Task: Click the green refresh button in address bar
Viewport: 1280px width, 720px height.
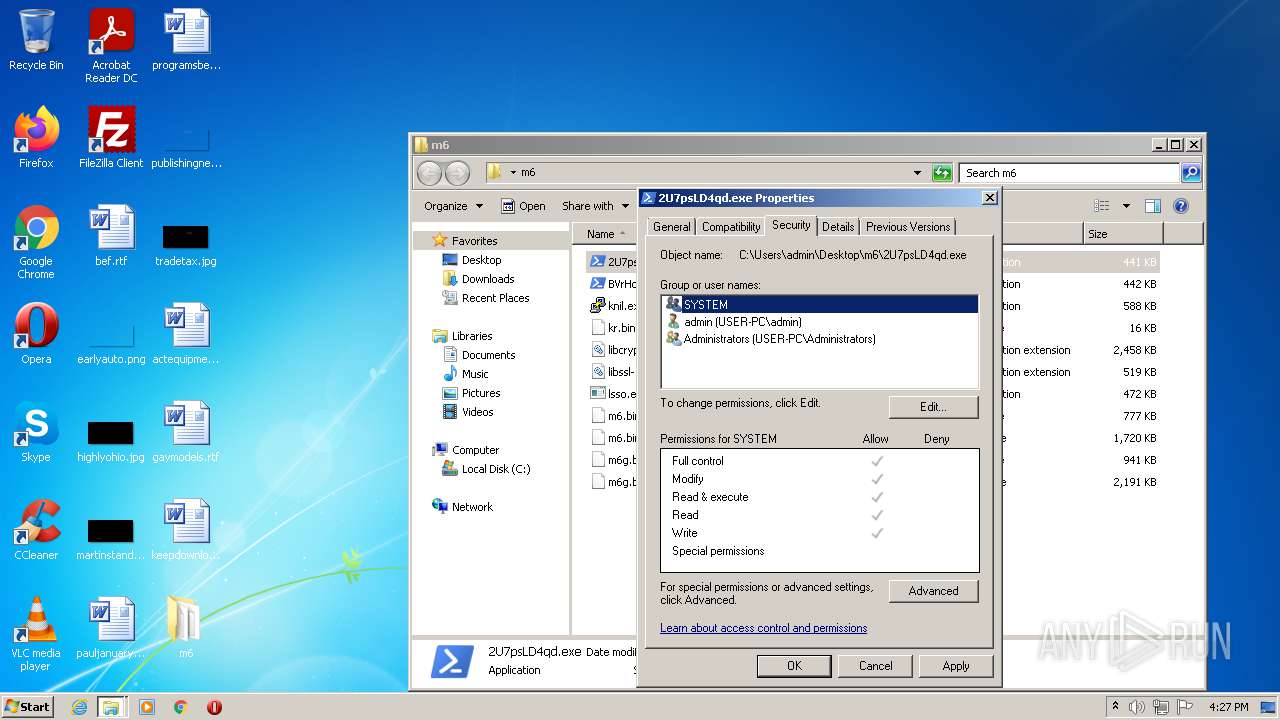Action: (x=941, y=173)
